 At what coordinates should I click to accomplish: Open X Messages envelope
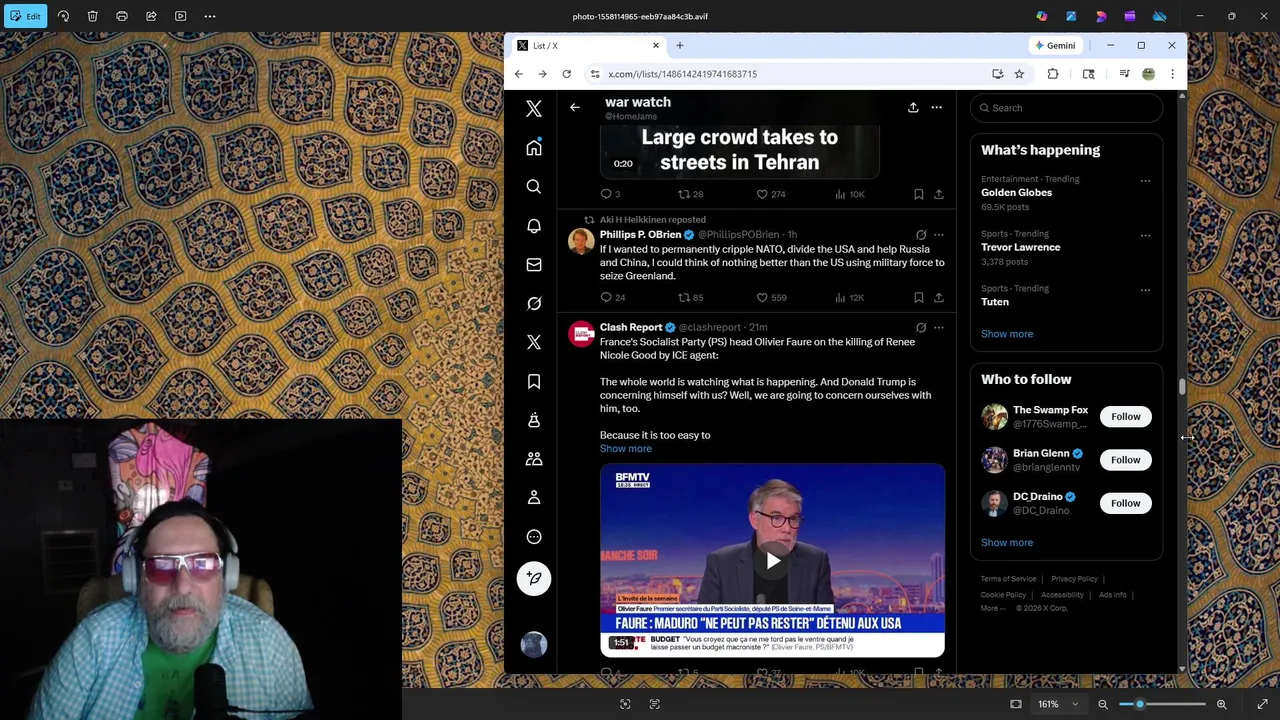[x=534, y=265]
